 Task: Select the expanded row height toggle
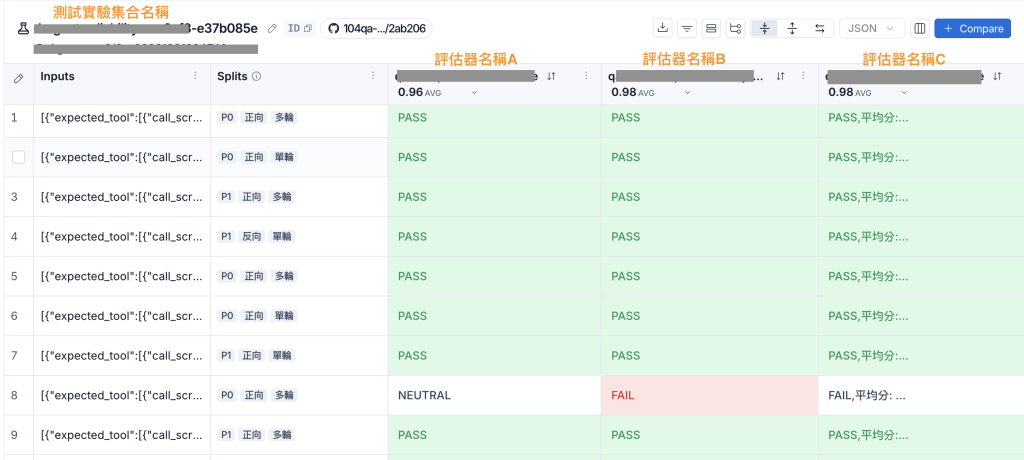point(792,28)
